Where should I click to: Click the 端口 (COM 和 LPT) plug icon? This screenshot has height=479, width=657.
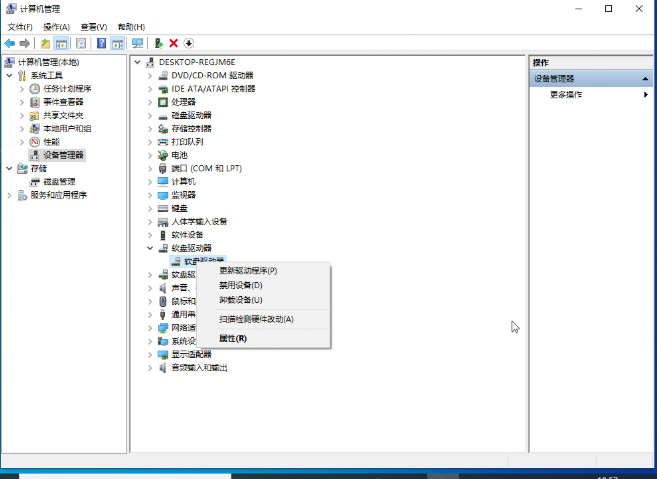click(163, 168)
